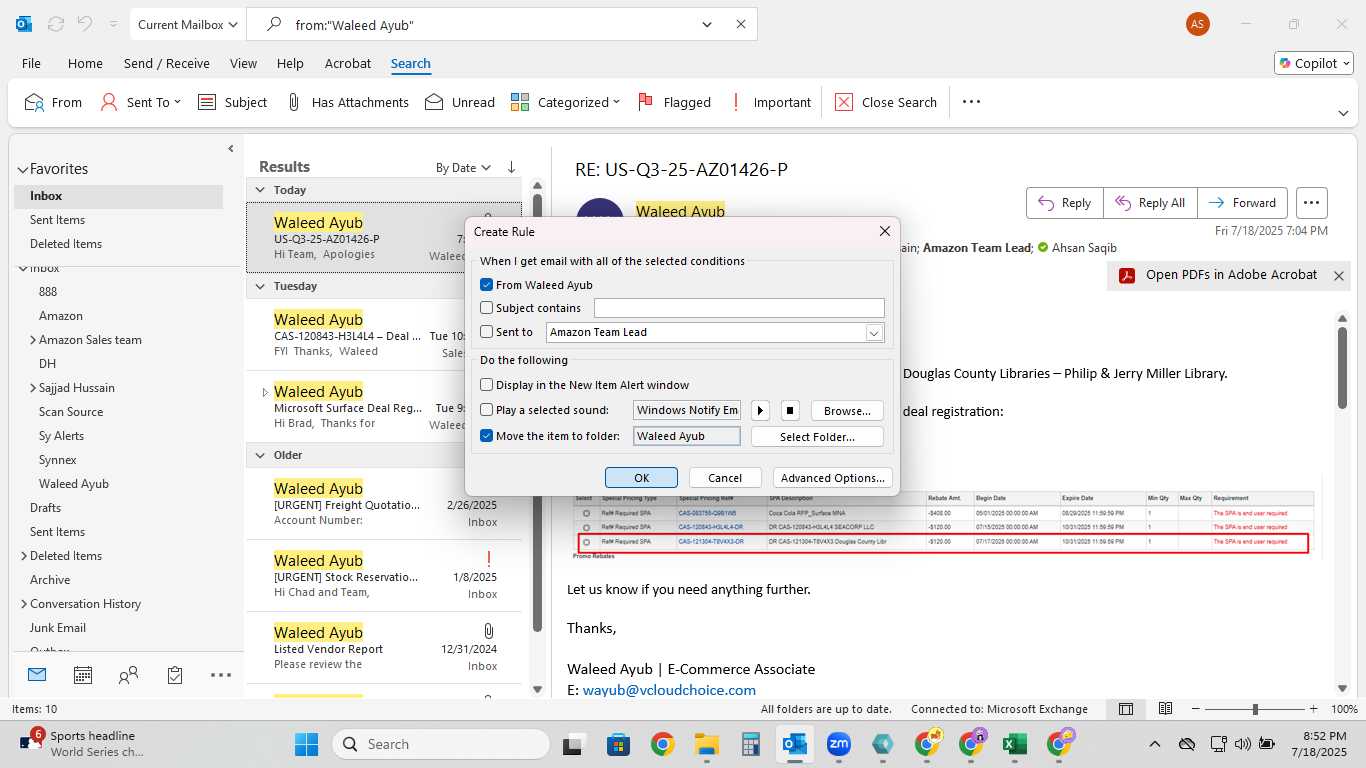
Task: Dismiss the Open PDFs in Adobe Acrobat bar
Action: pos(1339,276)
